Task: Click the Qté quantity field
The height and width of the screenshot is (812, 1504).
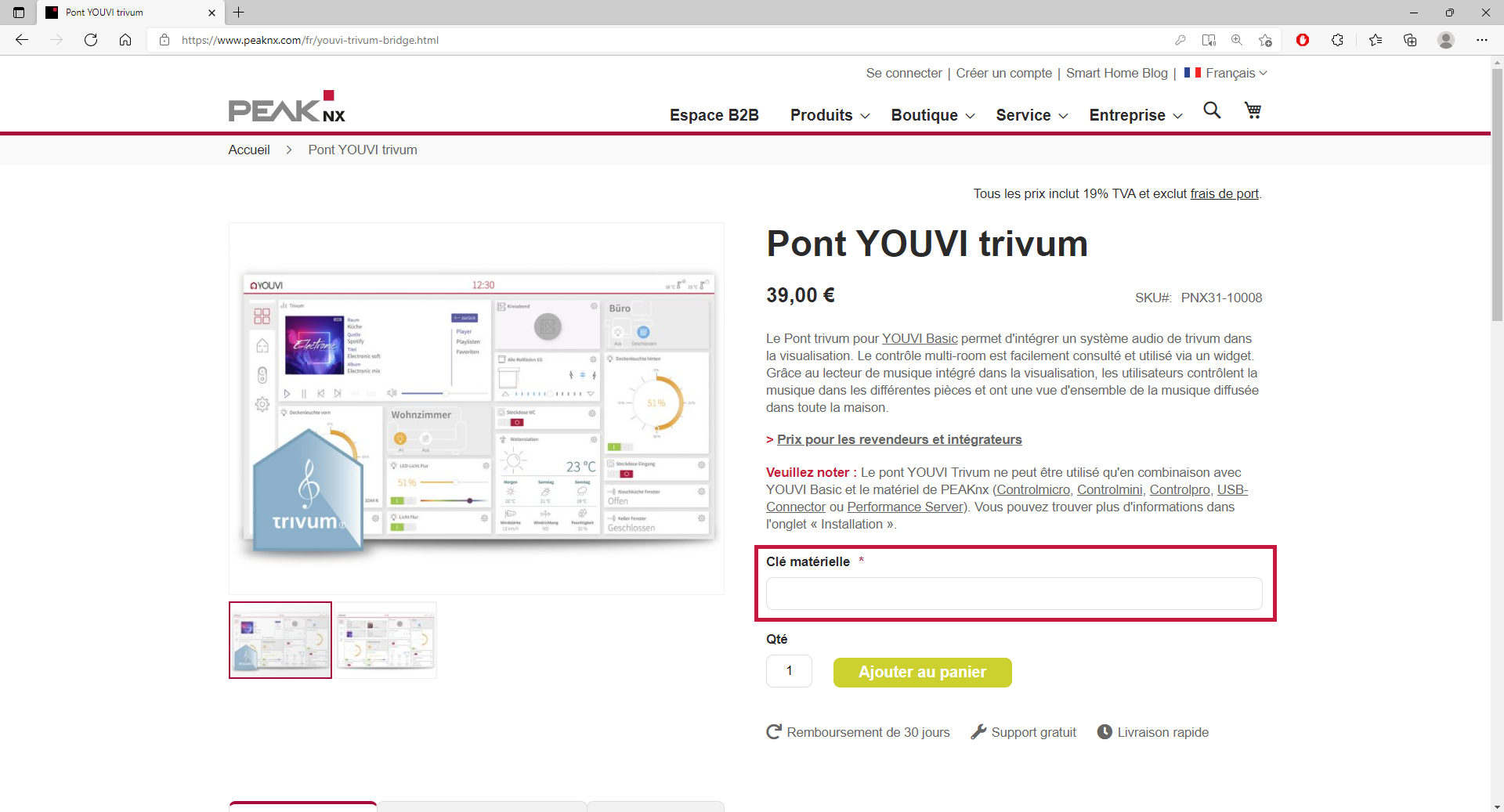Action: (789, 671)
